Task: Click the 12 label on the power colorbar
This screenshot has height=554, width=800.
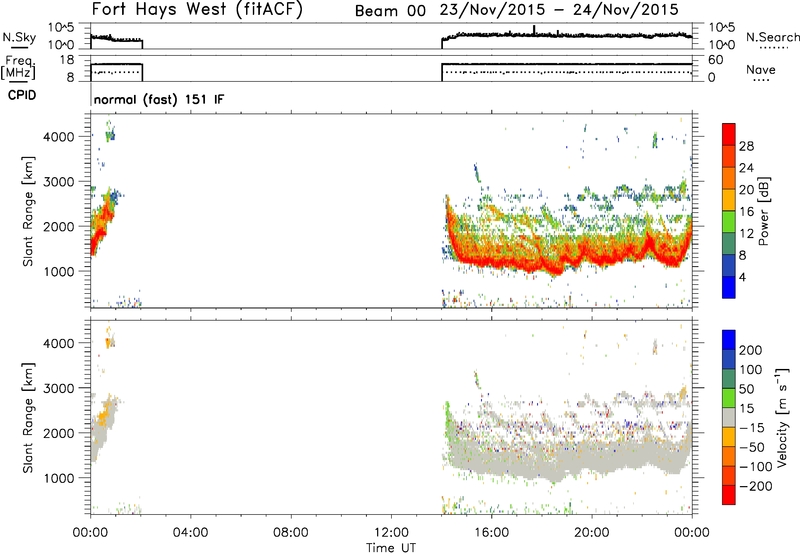Action: (x=746, y=233)
